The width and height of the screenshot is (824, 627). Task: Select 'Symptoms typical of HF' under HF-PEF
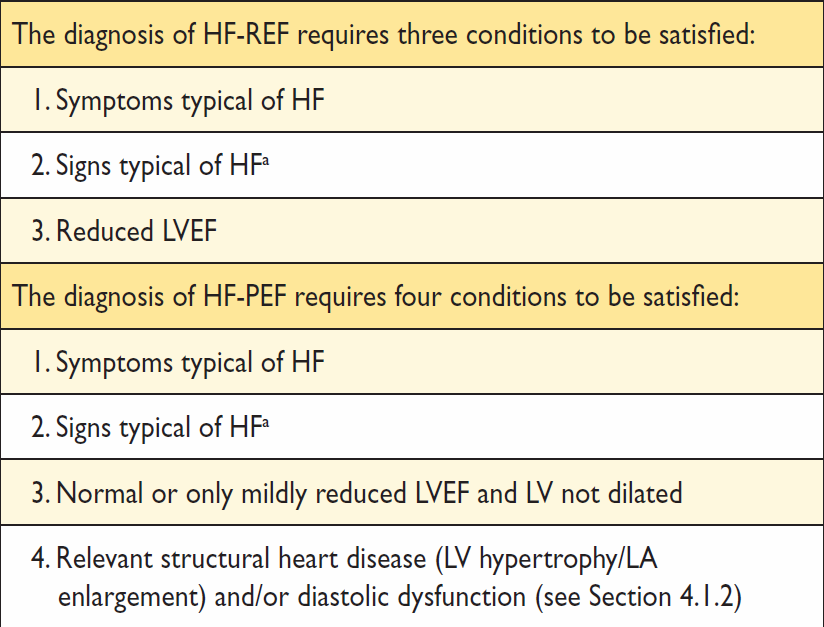(412, 362)
